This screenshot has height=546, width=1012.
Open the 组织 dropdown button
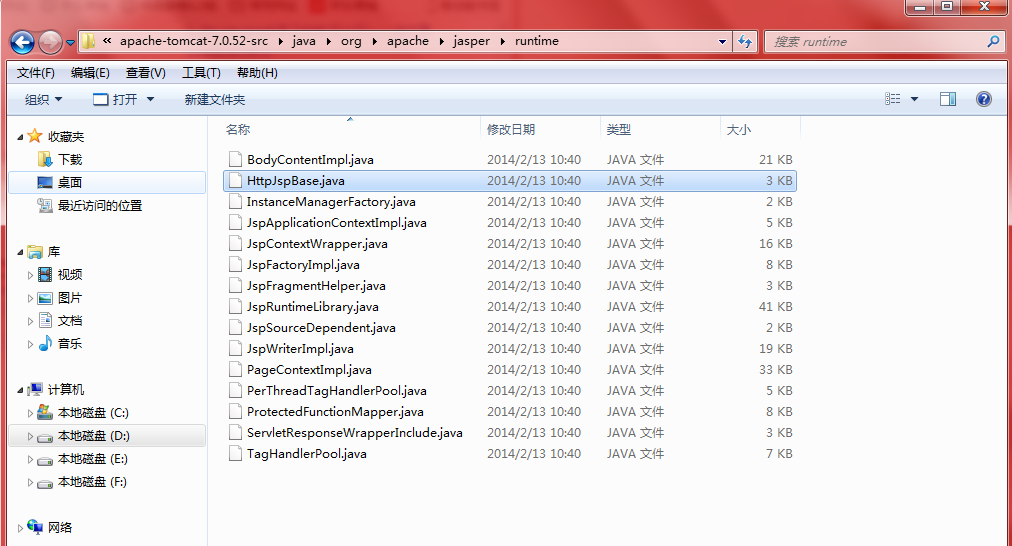pyautogui.click(x=43, y=99)
